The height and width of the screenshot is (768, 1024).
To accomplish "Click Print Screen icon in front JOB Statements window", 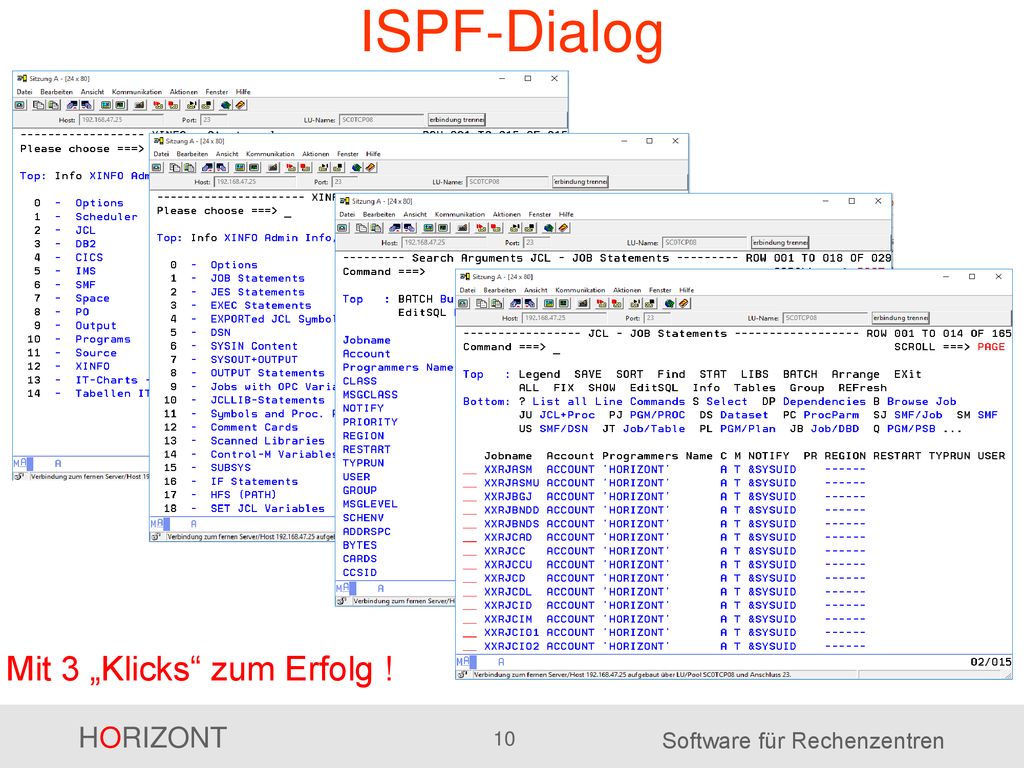I will pyautogui.click(x=463, y=304).
